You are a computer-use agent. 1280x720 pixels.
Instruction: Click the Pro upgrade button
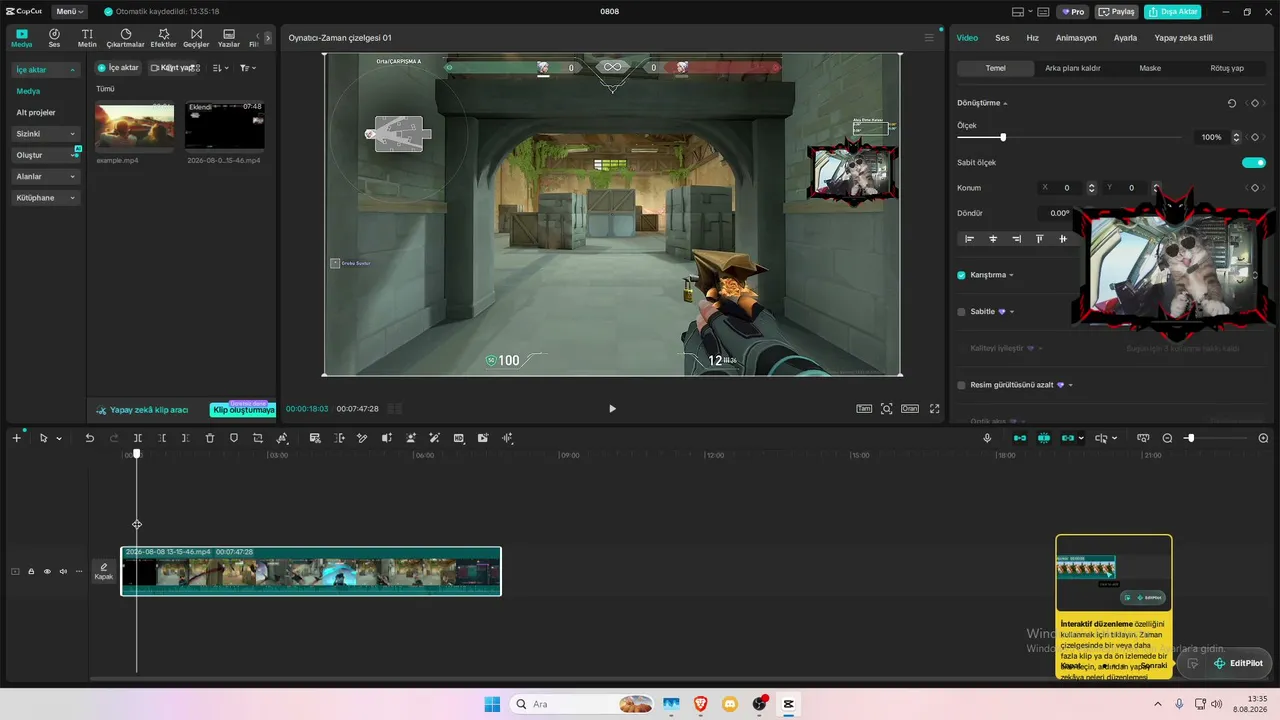tap(1074, 12)
